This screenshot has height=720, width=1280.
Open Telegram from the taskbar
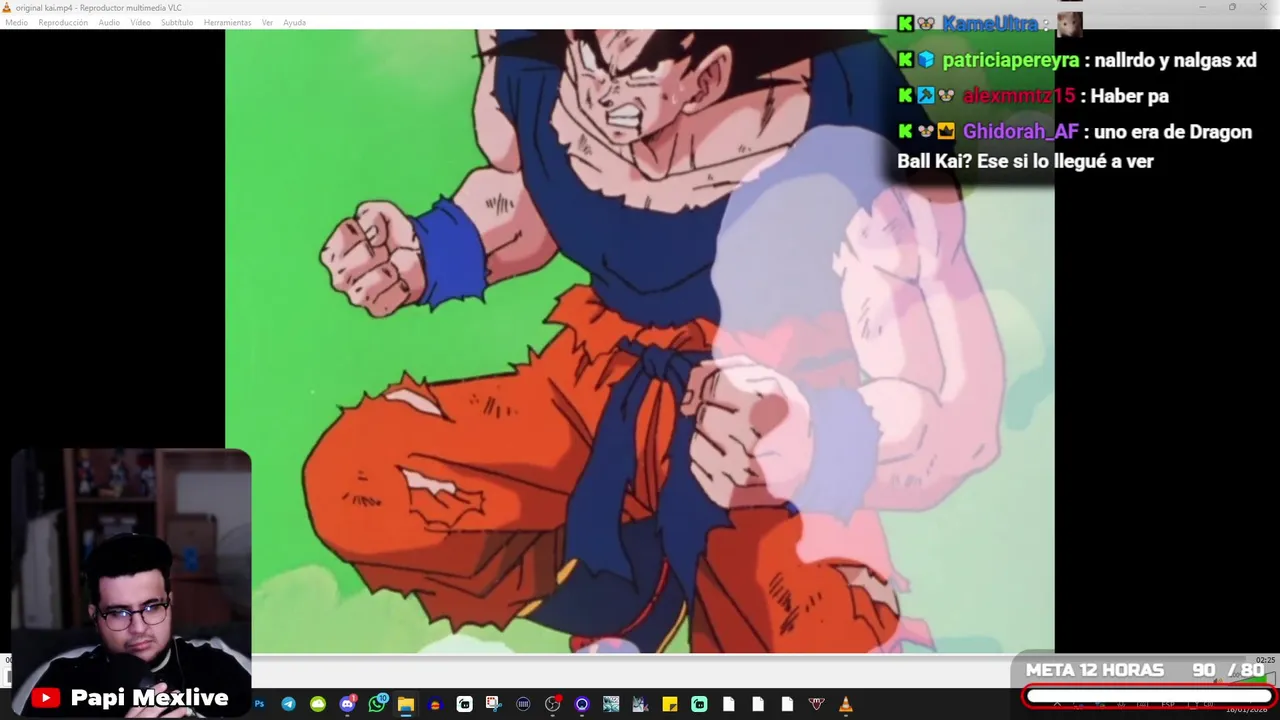click(288, 704)
